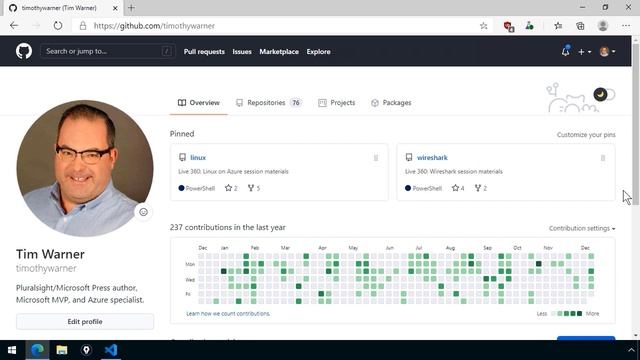Click 'Live 360: Linux on Azure session materials'

(x=233, y=171)
